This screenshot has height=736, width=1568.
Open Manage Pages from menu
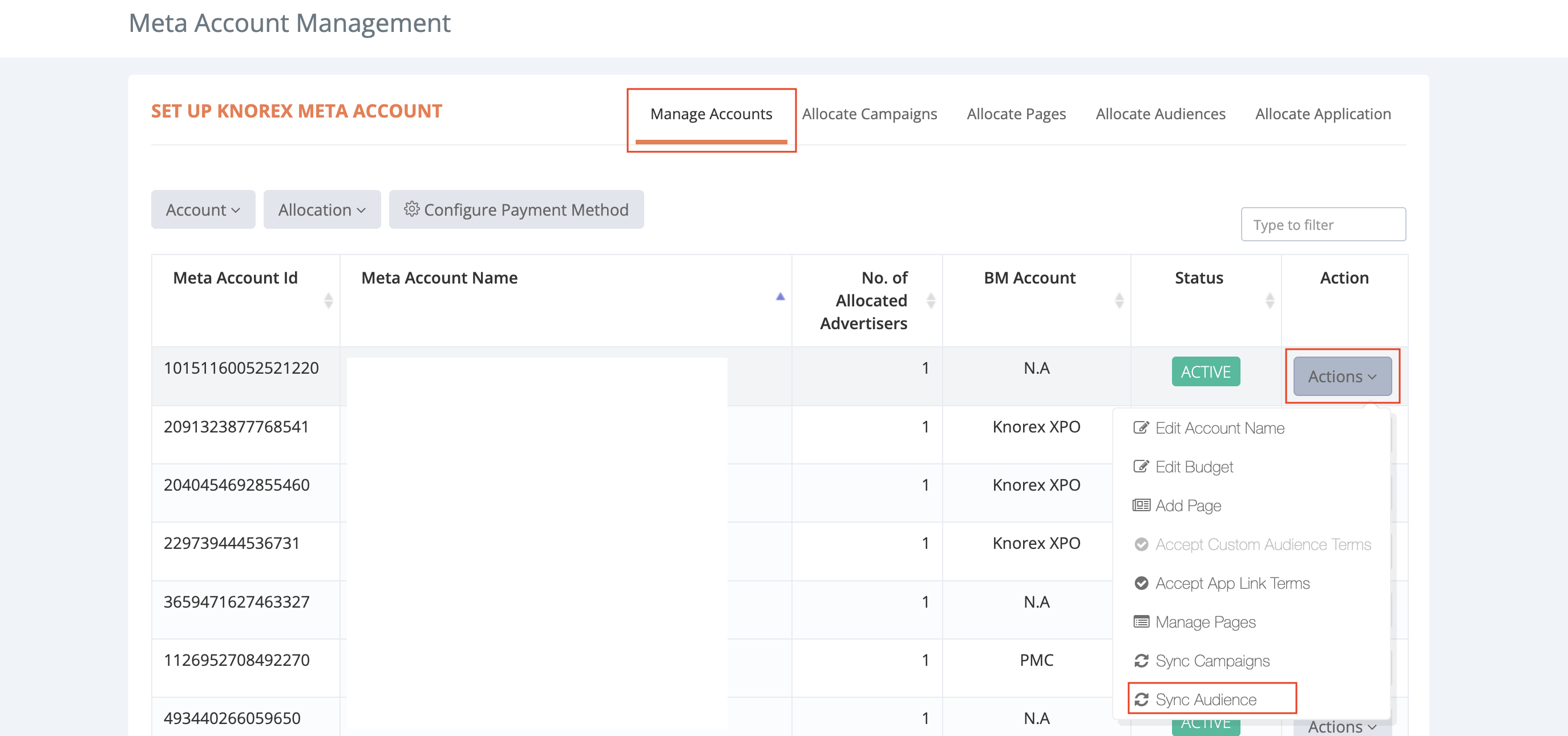click(1194, 622)
